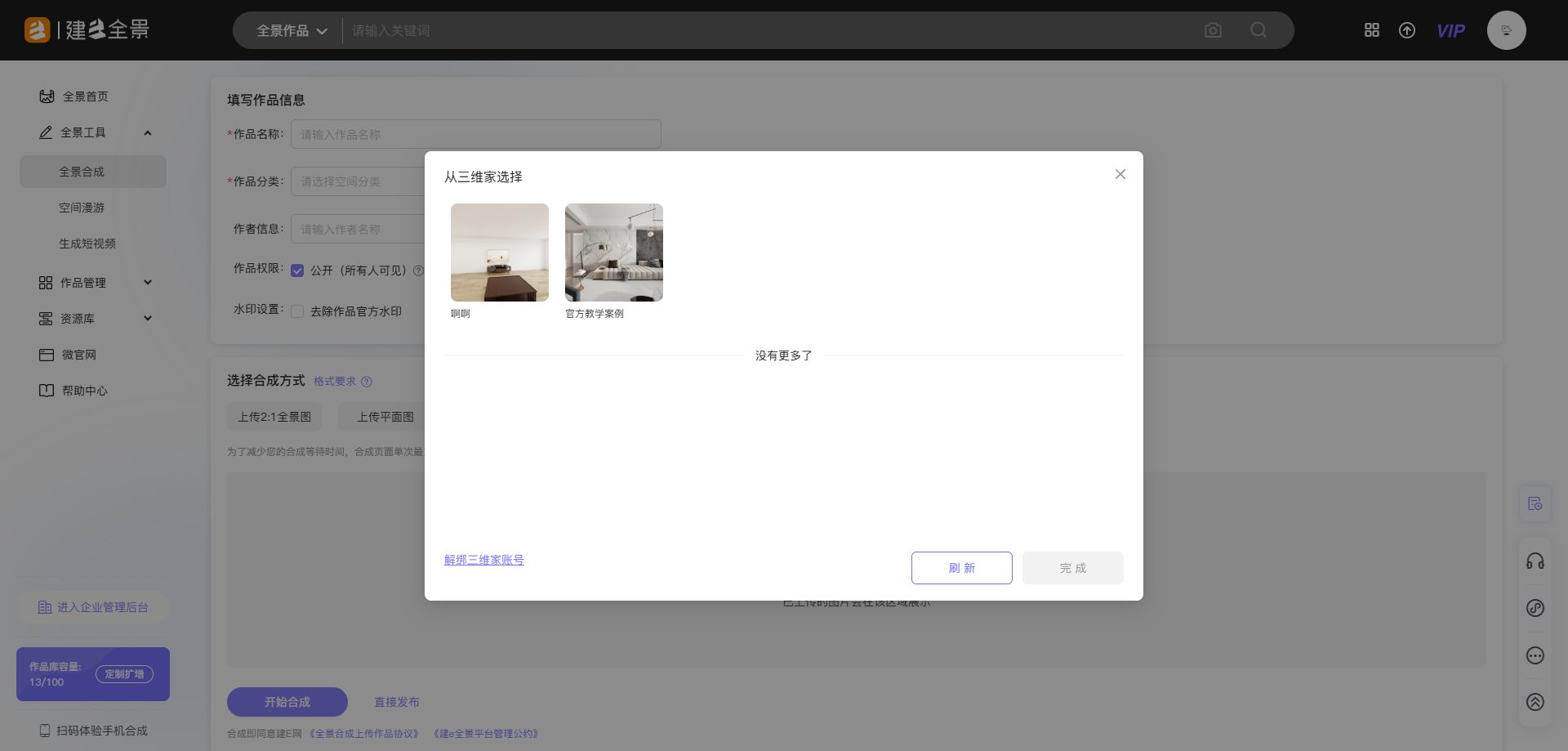Click the 解绑三维家账号 link
This screenshot has width=1568, height=751.
[x=484, y=560]
